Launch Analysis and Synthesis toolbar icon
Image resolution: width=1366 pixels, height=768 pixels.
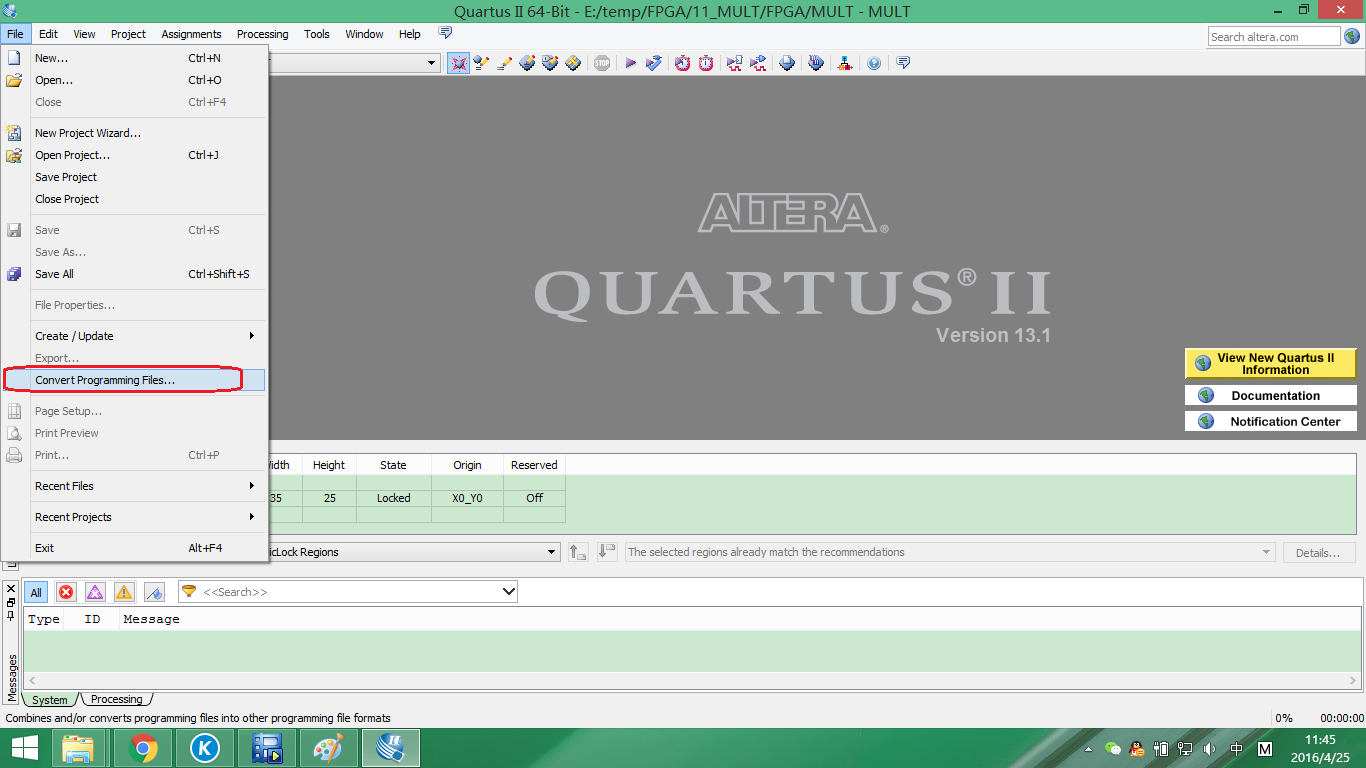[655, 62]
